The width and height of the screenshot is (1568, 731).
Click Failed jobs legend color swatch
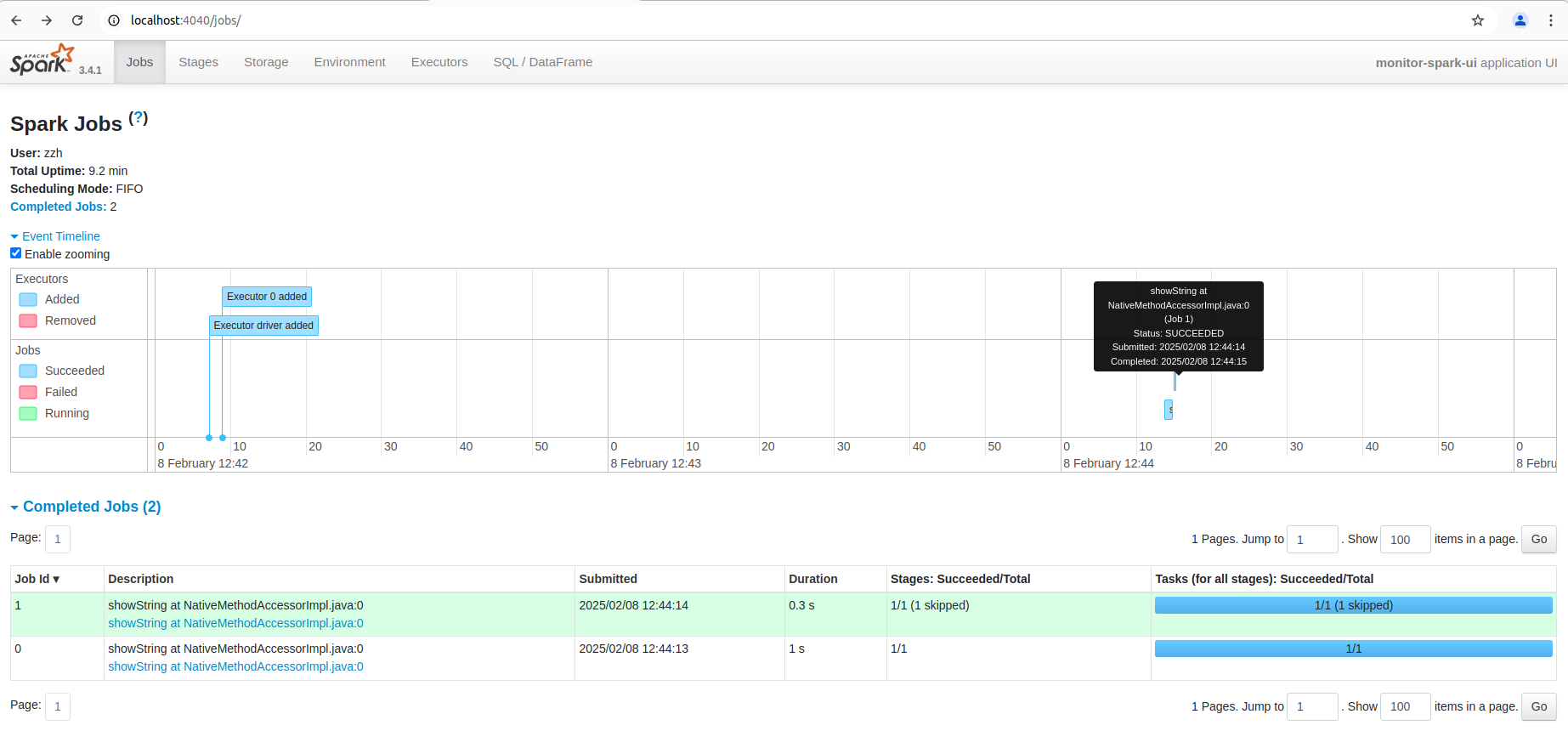pos(28,392)
